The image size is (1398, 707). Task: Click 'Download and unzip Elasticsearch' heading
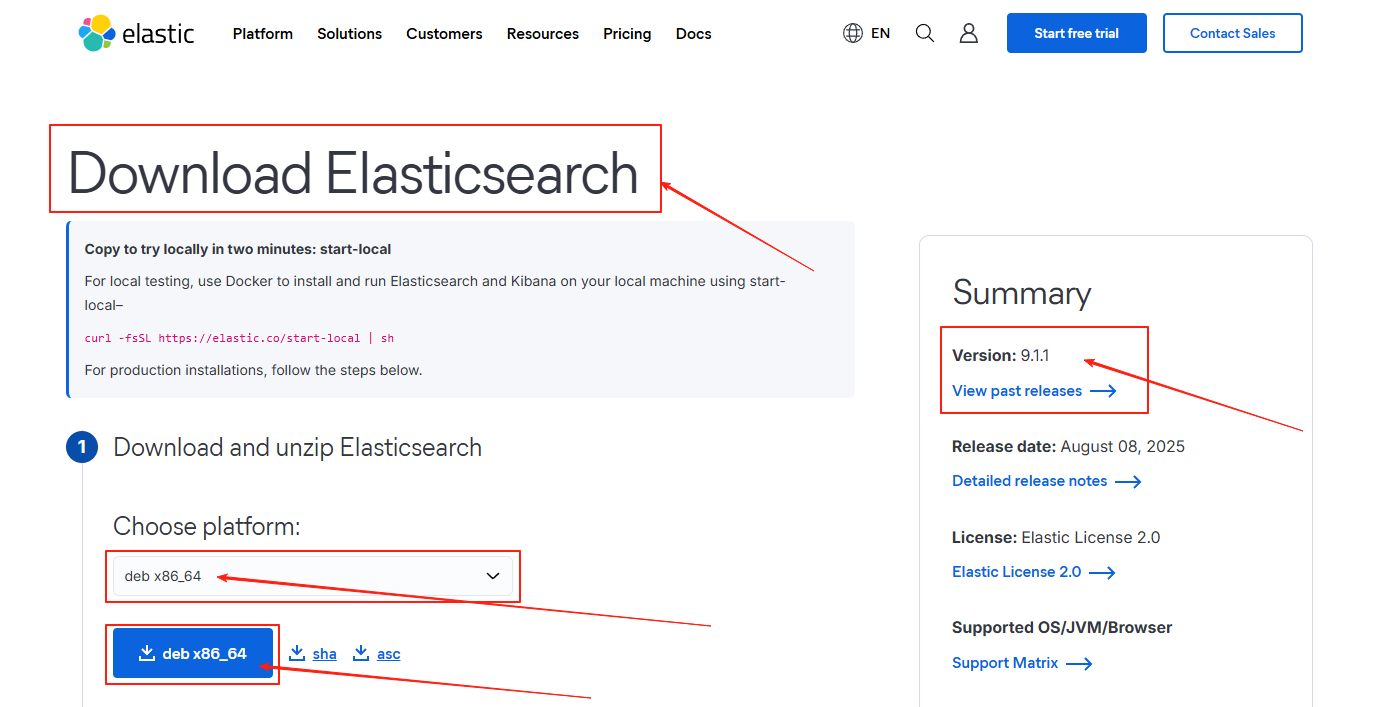pos(298,447)
